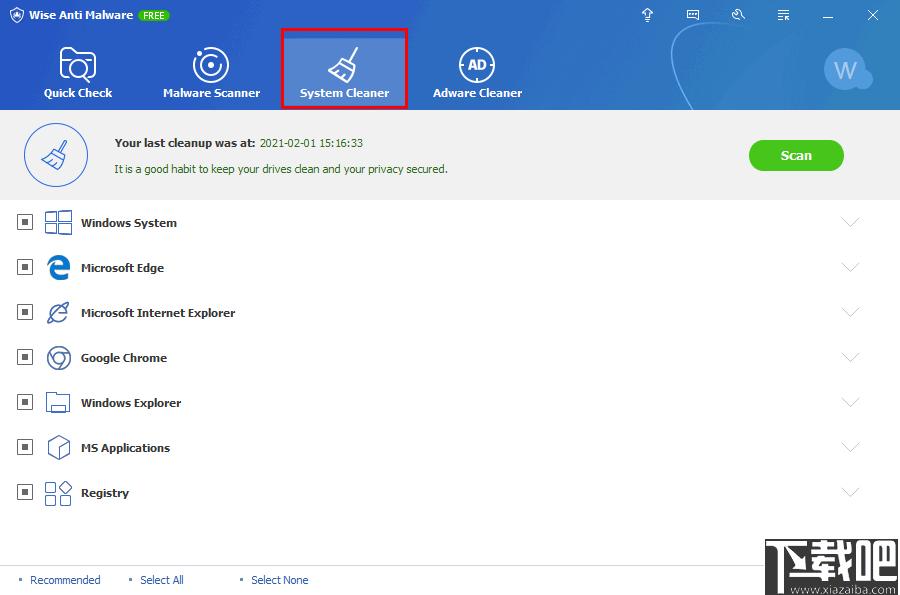Viewport: 900px width, 595px height.
Task: Click the upgrade arrow icon in title bar
Action: pyautogui.click(x=647, y=15)
